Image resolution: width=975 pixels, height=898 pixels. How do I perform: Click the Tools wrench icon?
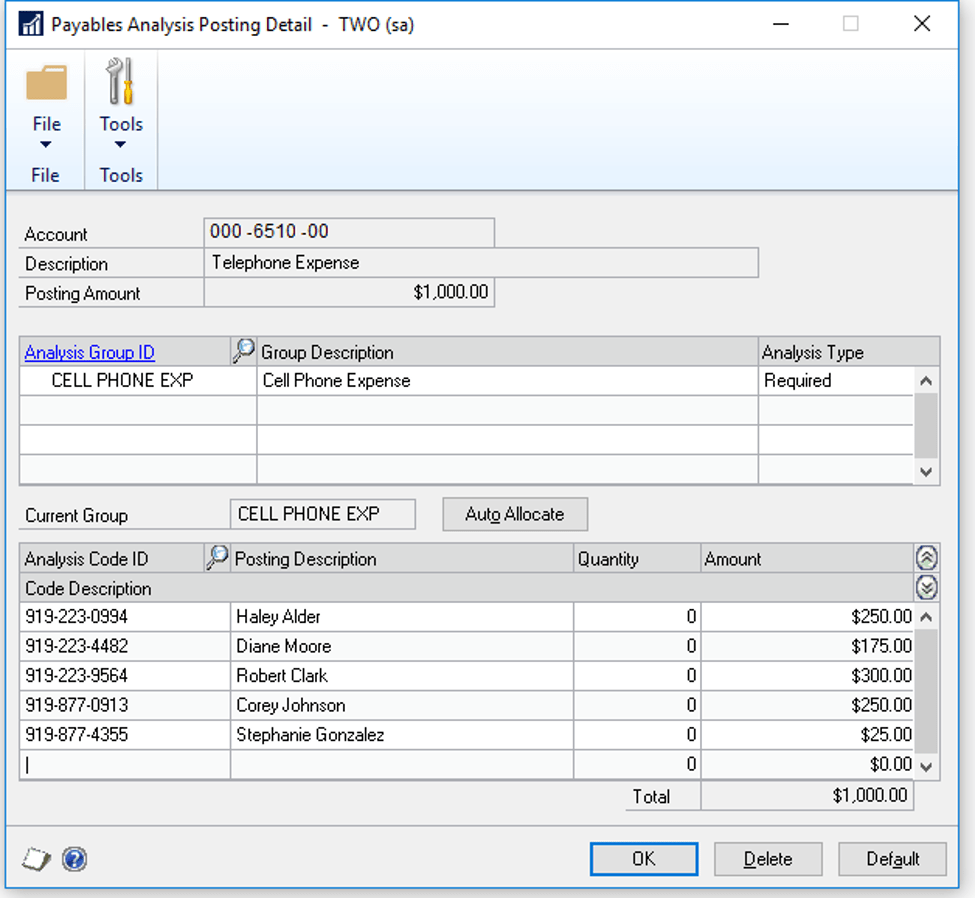pos(121,82)
